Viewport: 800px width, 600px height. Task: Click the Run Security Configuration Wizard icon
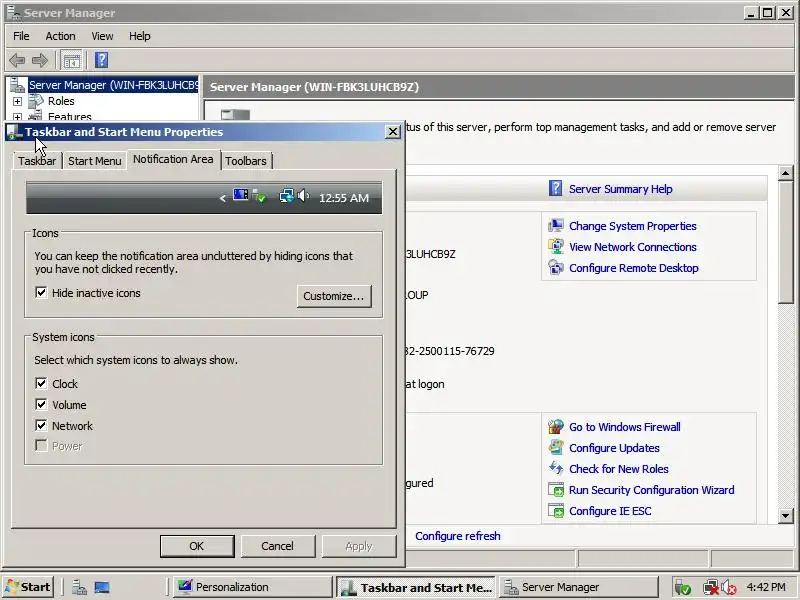(555, 489)
